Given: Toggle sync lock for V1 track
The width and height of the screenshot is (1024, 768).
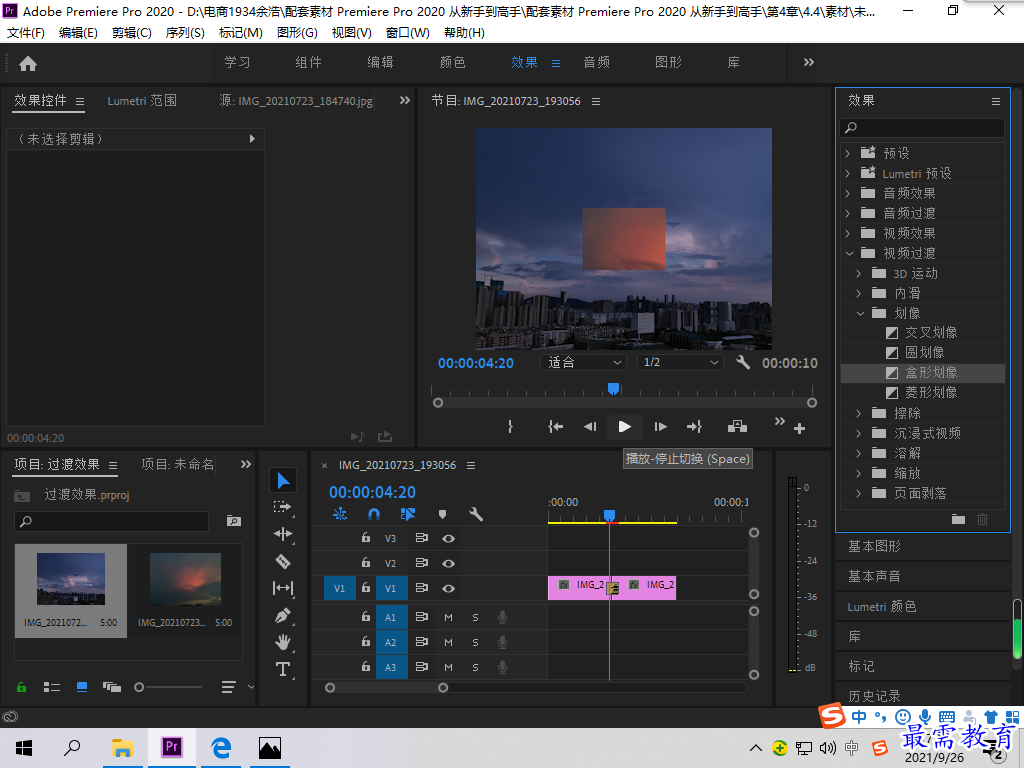Looking at the screenshot, I should pos(422,588).
